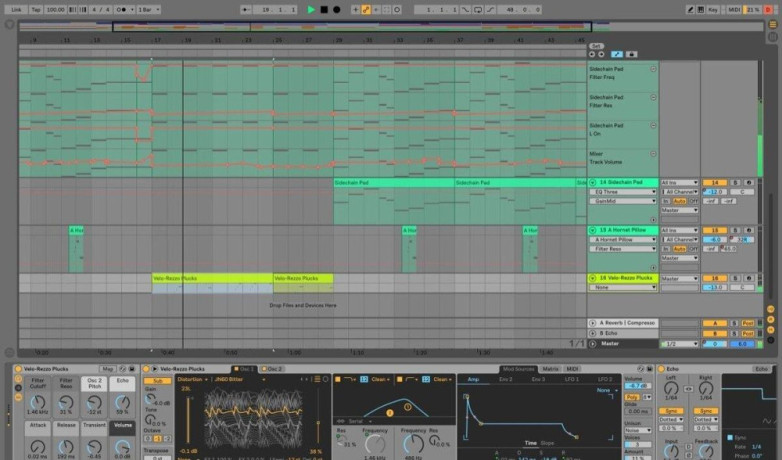Toggle the Loop switch icon
The image size is (782, 460).
pos(478,9)
